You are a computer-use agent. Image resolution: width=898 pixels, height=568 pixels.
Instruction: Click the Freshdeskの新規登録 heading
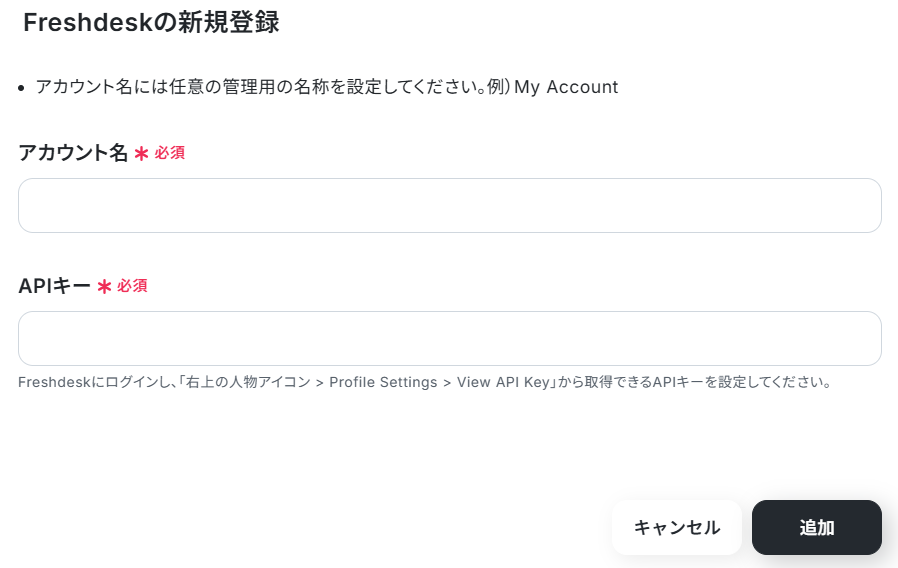(x=151, y=23)
